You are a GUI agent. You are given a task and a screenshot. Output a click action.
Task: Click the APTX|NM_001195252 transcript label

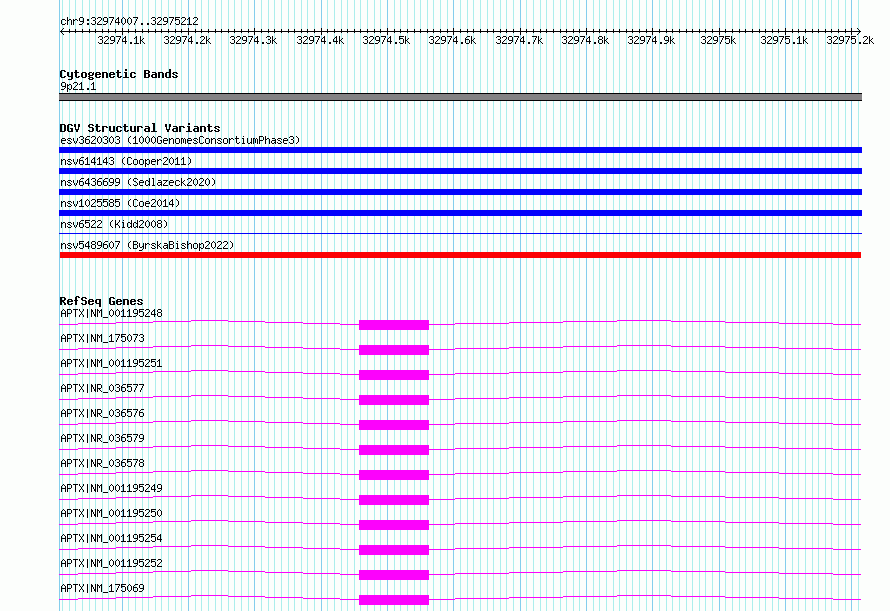click(x=111, y=563)
